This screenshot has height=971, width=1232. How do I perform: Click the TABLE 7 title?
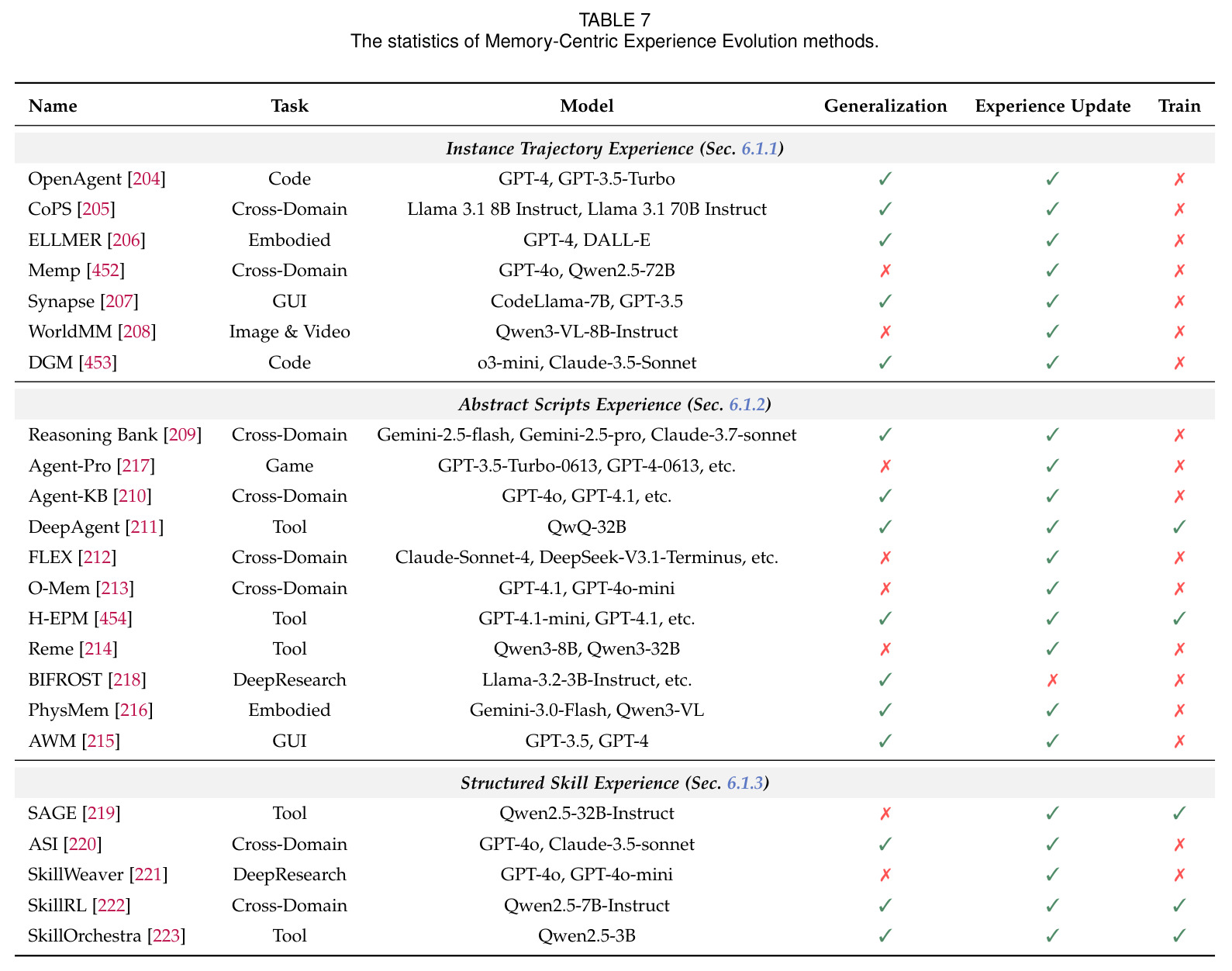click(x=615, y=20)
